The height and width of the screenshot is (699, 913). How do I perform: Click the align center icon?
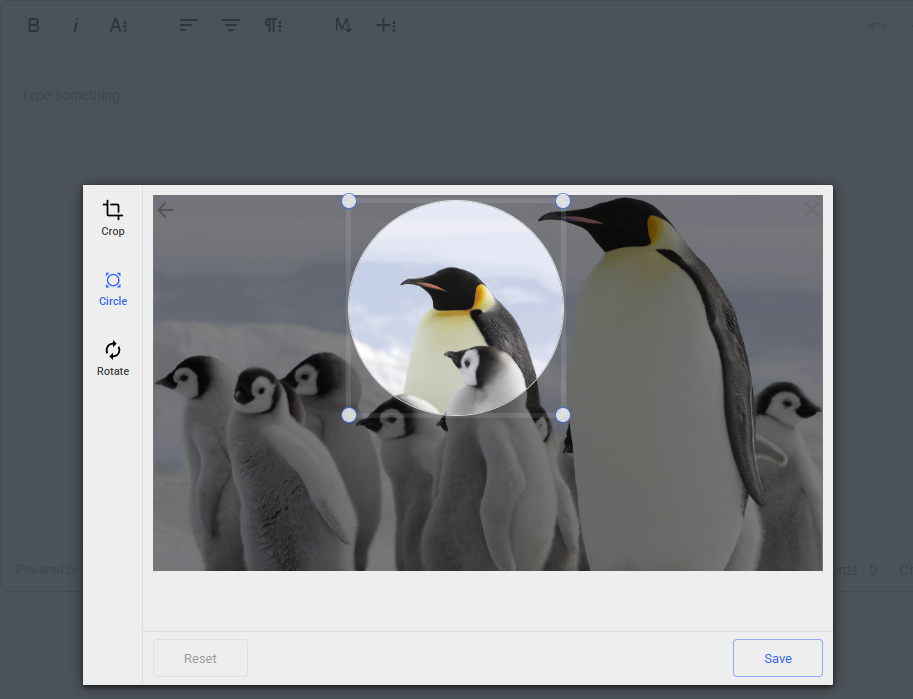[231, 26]
